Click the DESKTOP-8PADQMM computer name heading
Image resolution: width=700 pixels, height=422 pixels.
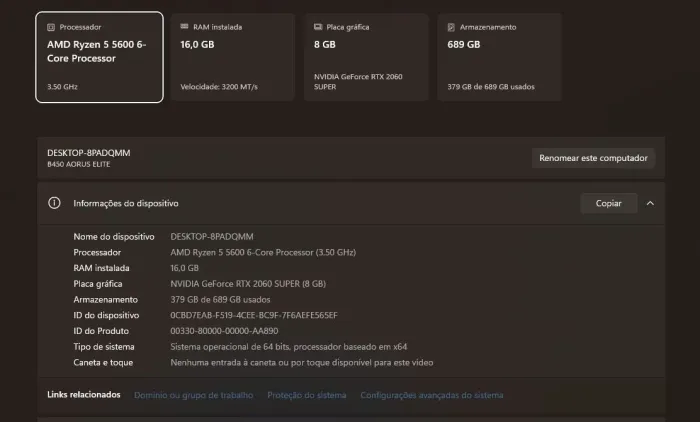tap(89, 153)
